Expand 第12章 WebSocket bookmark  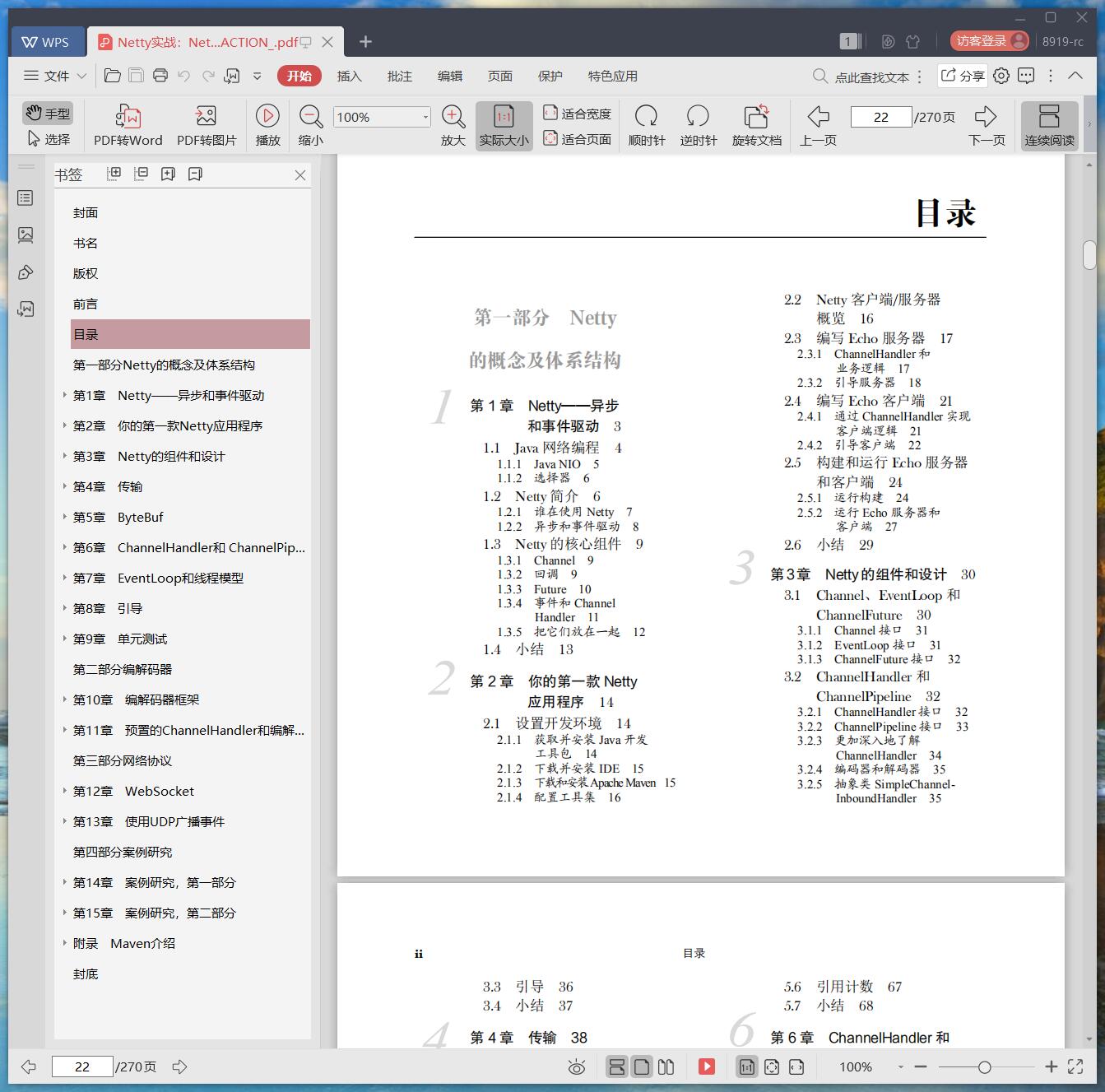pyautogui.click(x=65, y=791)
